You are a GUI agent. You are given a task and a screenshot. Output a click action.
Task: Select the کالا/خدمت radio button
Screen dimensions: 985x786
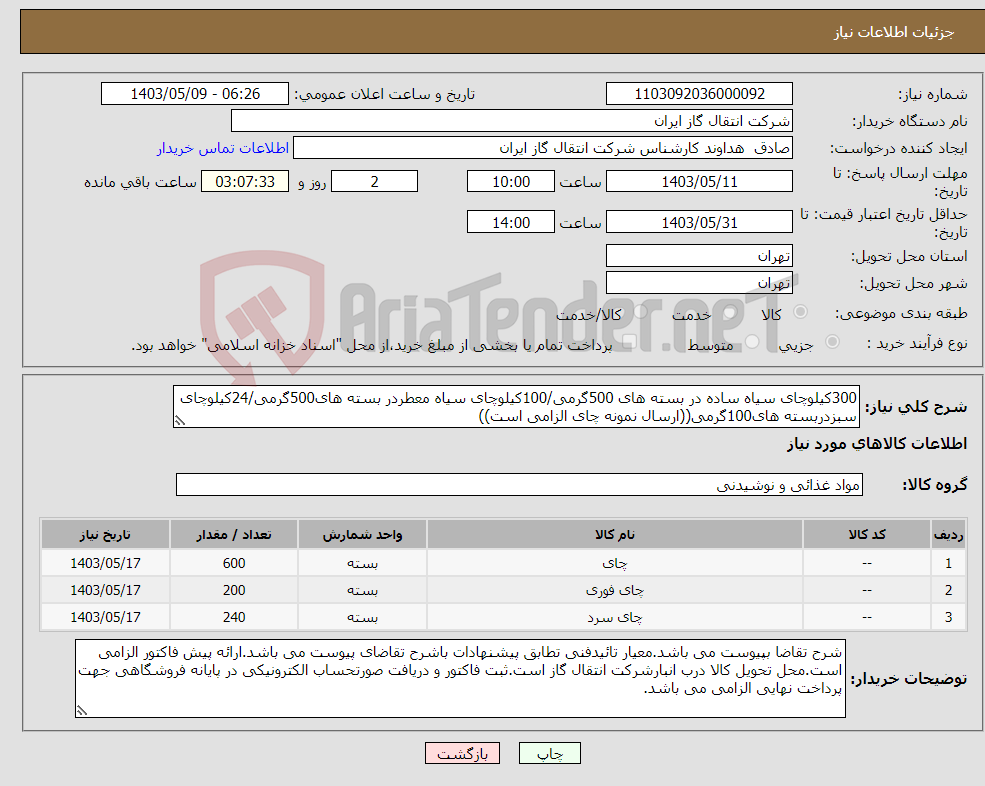click(640, 312)
